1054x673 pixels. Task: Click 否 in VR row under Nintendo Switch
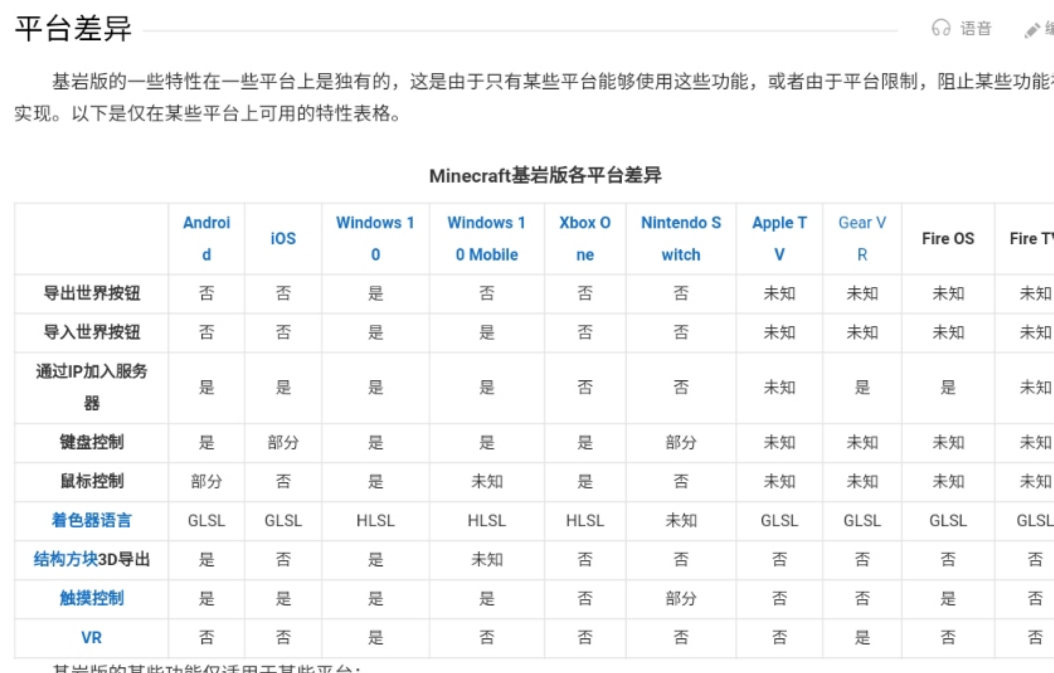[x=681, y=637]
